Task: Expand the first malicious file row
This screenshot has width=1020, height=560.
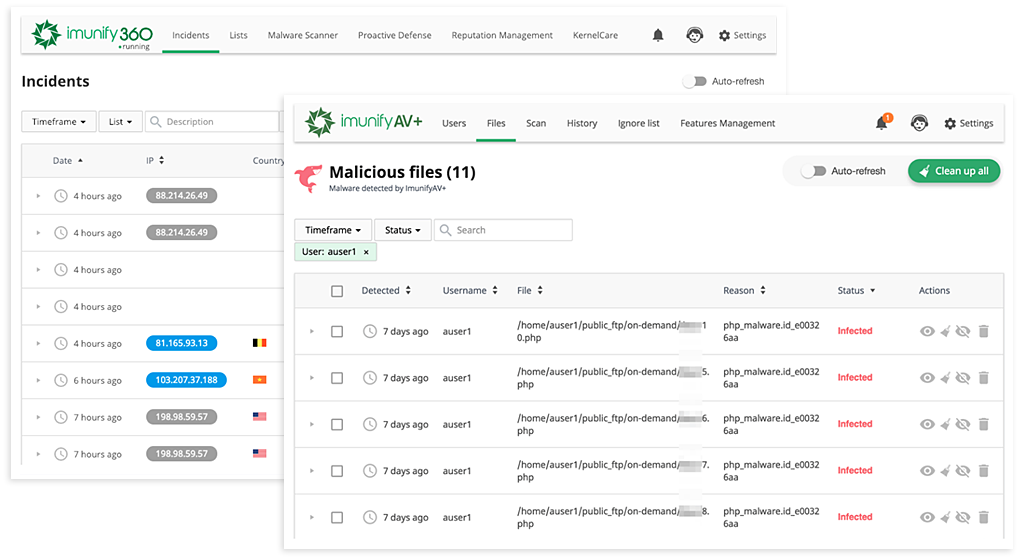Action: (312, 331)
